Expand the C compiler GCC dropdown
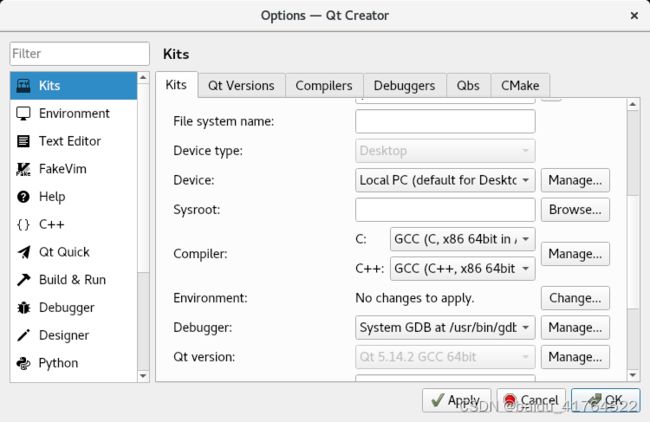 tap(463, 239)
